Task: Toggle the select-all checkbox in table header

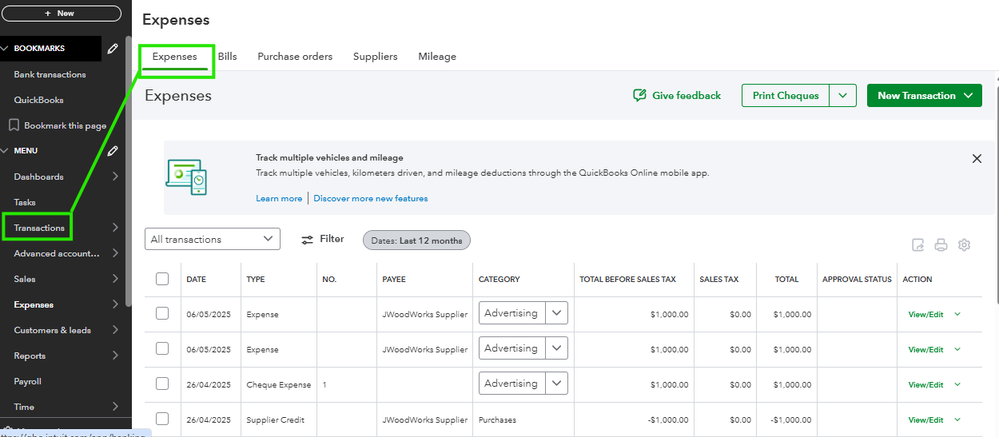Action: point(163,279)
